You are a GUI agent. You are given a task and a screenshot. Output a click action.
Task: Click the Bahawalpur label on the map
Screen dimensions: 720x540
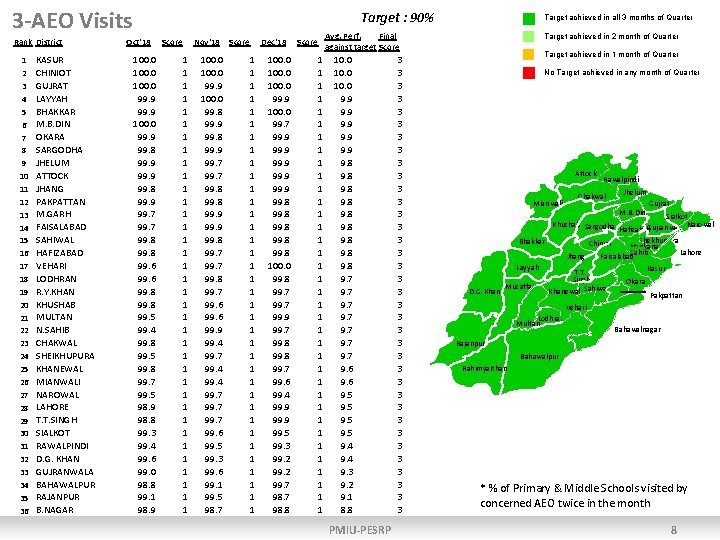[x=540, y=357]
